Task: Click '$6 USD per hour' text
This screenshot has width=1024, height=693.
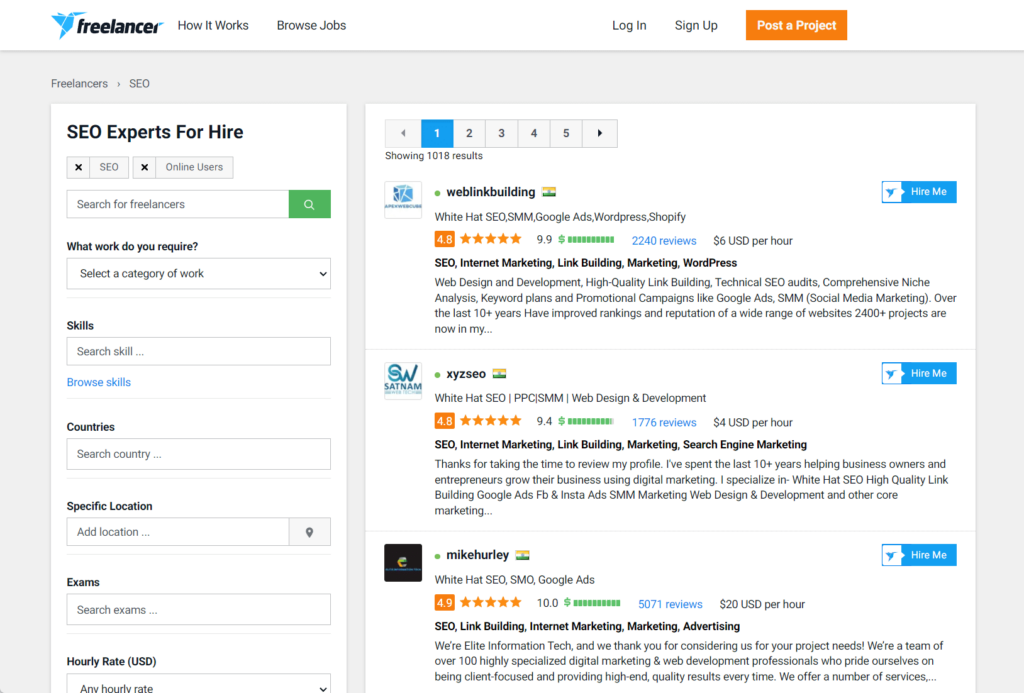Action: coord(752,240)
